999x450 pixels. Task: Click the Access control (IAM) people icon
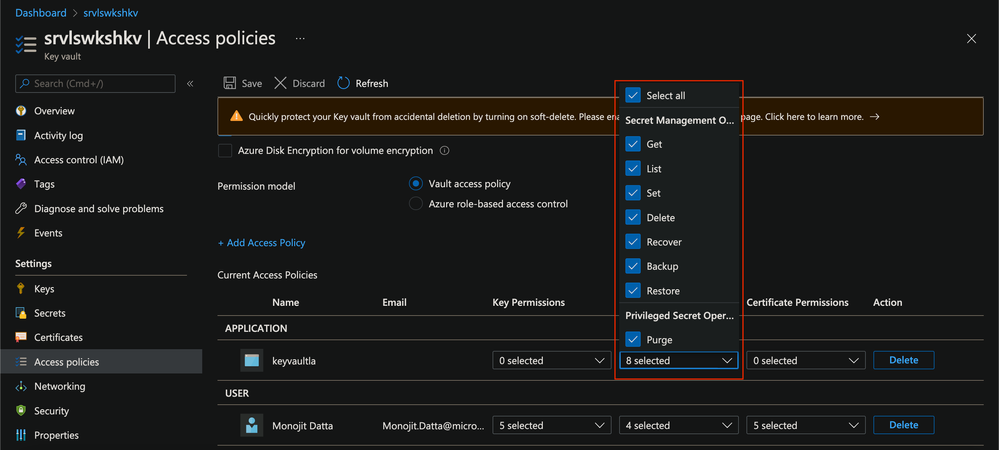point(21,160)
